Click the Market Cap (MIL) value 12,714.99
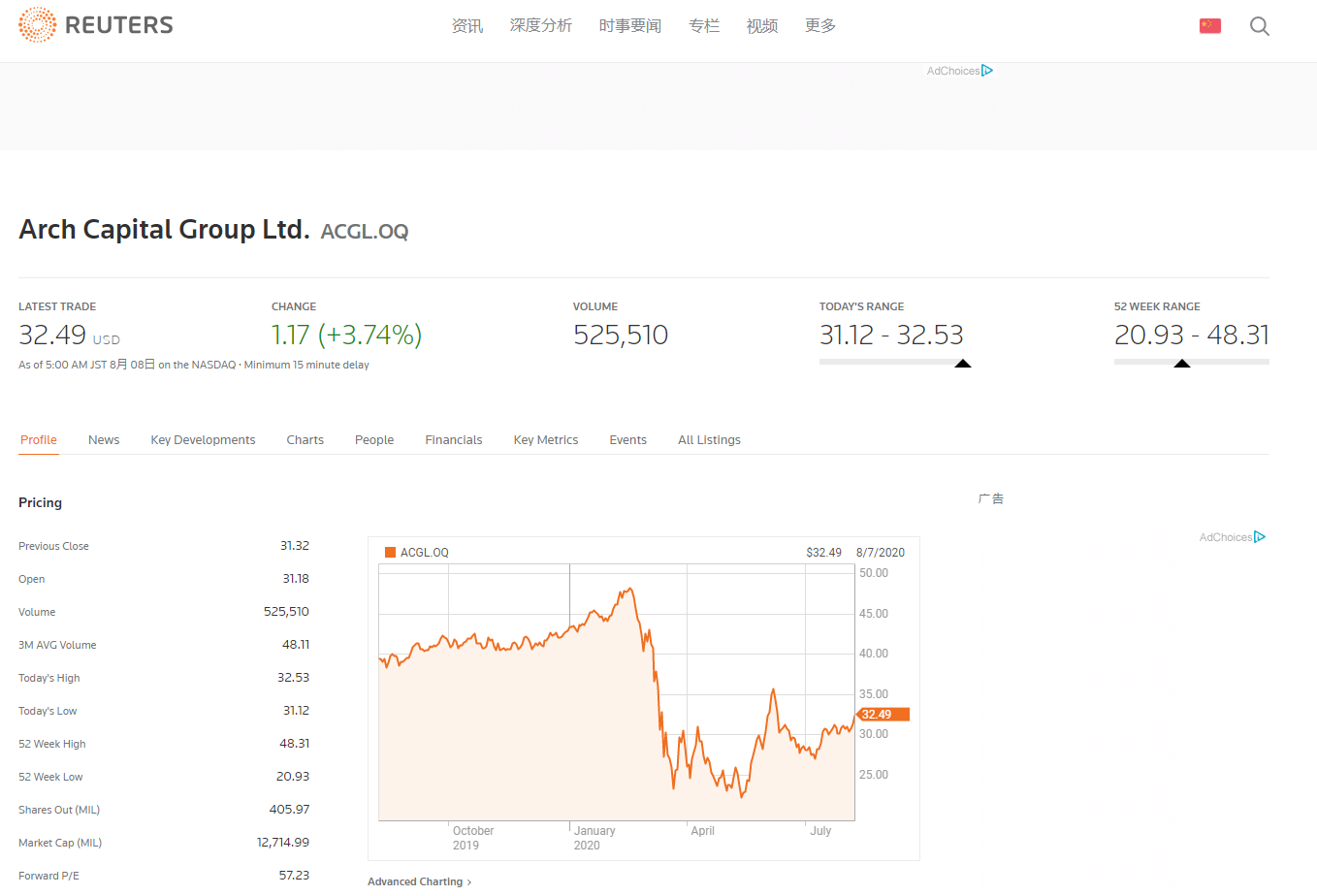The height and width of the screenshot is (896, 1317). [283, 843]
